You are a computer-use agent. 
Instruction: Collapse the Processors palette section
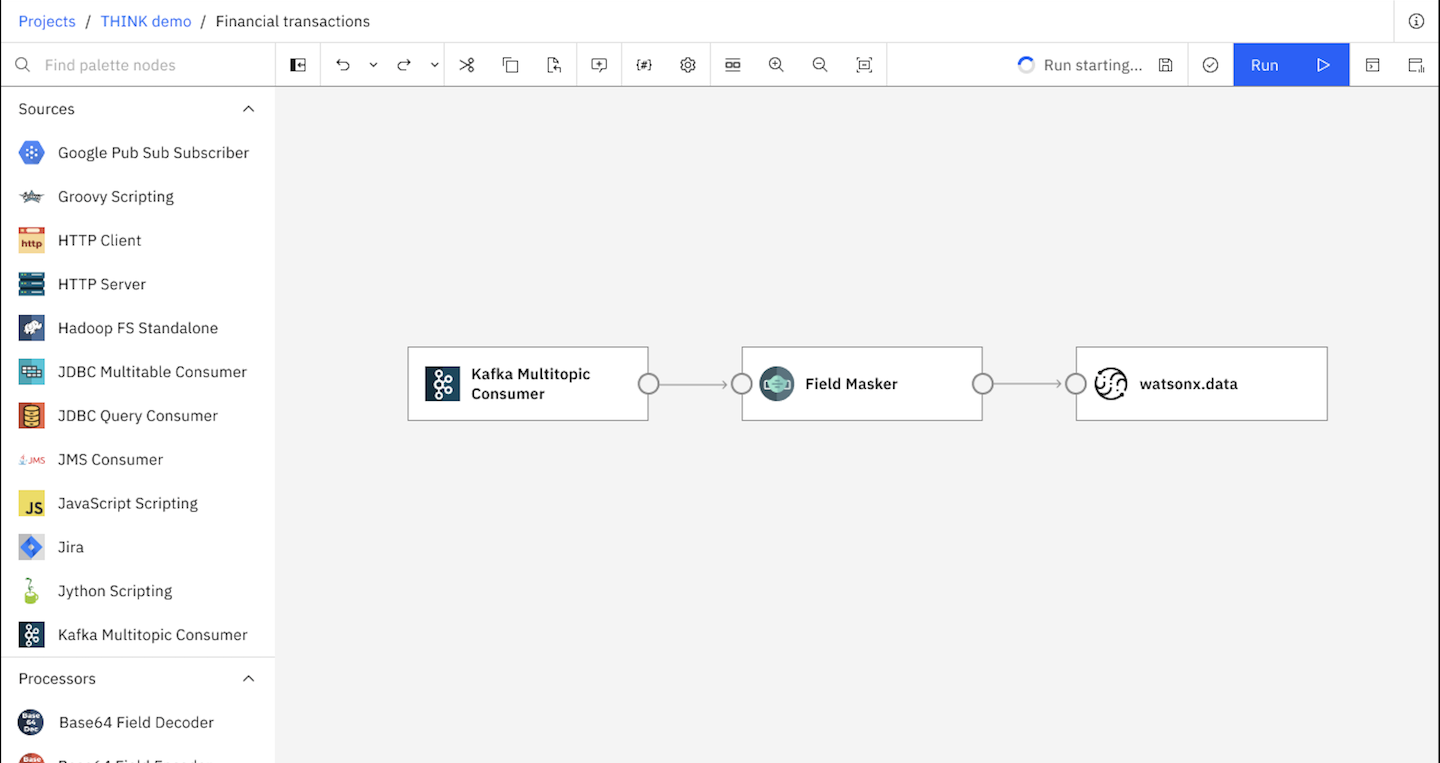[x=249, y=679]
